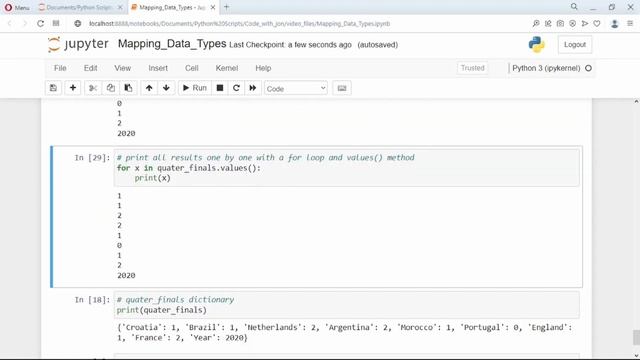640x360 pixels.
Task: Interrupt the kernel with stop icon
Action: (x=220, y=88)
